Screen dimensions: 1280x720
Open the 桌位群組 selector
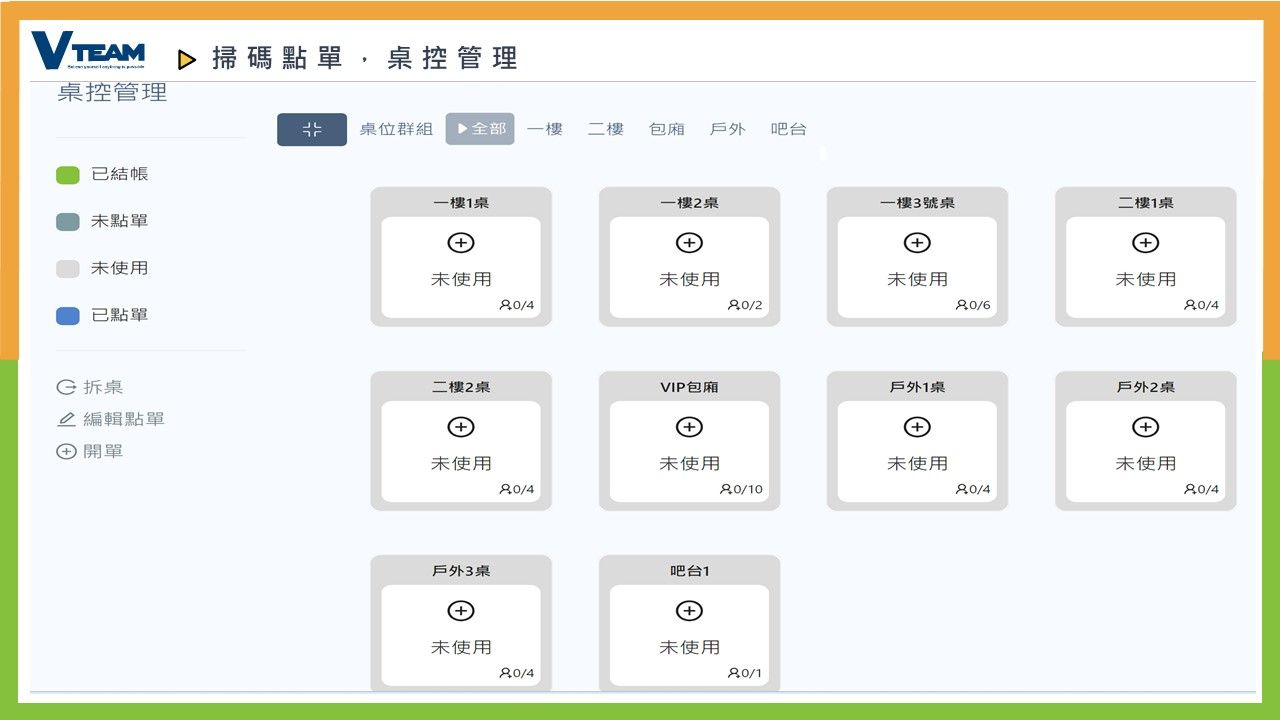point(395,129)
